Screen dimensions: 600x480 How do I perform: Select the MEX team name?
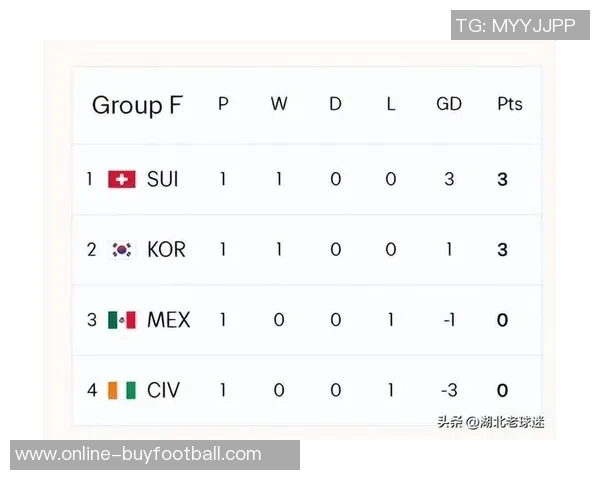pos(168,320)
